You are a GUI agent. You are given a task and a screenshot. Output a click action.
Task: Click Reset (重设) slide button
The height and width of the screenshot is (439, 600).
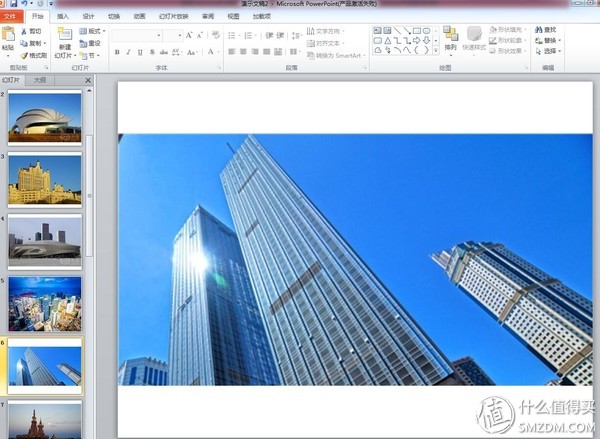coord(90,43)
